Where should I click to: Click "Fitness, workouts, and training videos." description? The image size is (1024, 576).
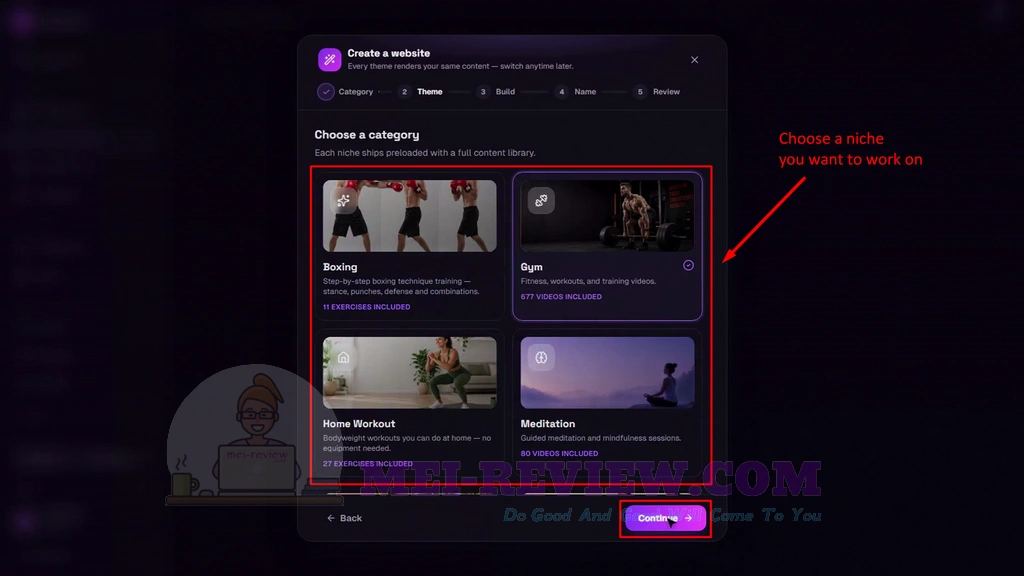pyautogui.click(x=588, y=281)
